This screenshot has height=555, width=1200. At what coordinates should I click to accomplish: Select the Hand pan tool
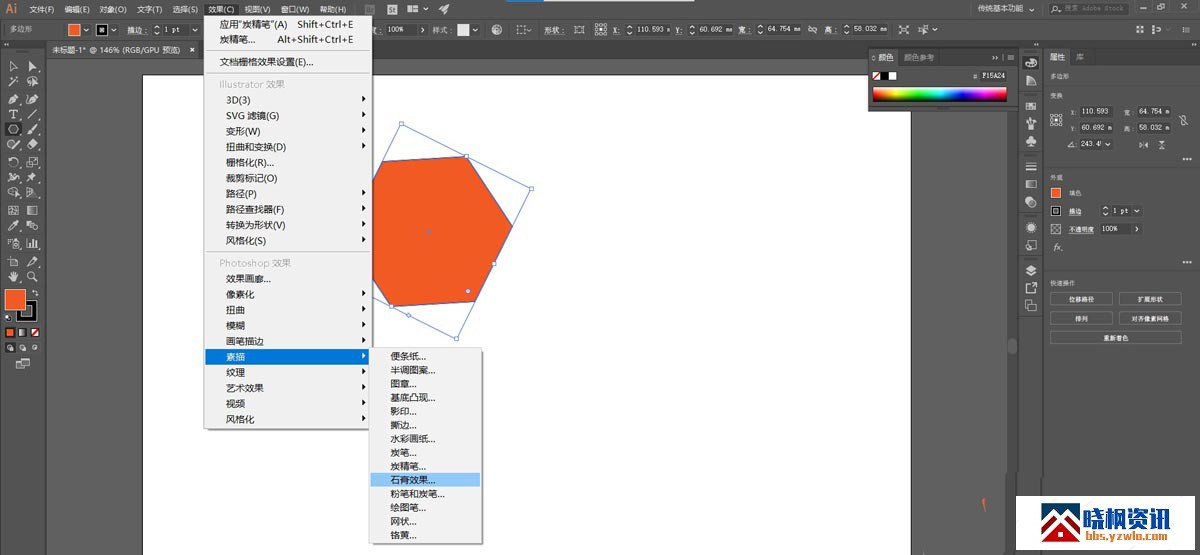(13, 276)
